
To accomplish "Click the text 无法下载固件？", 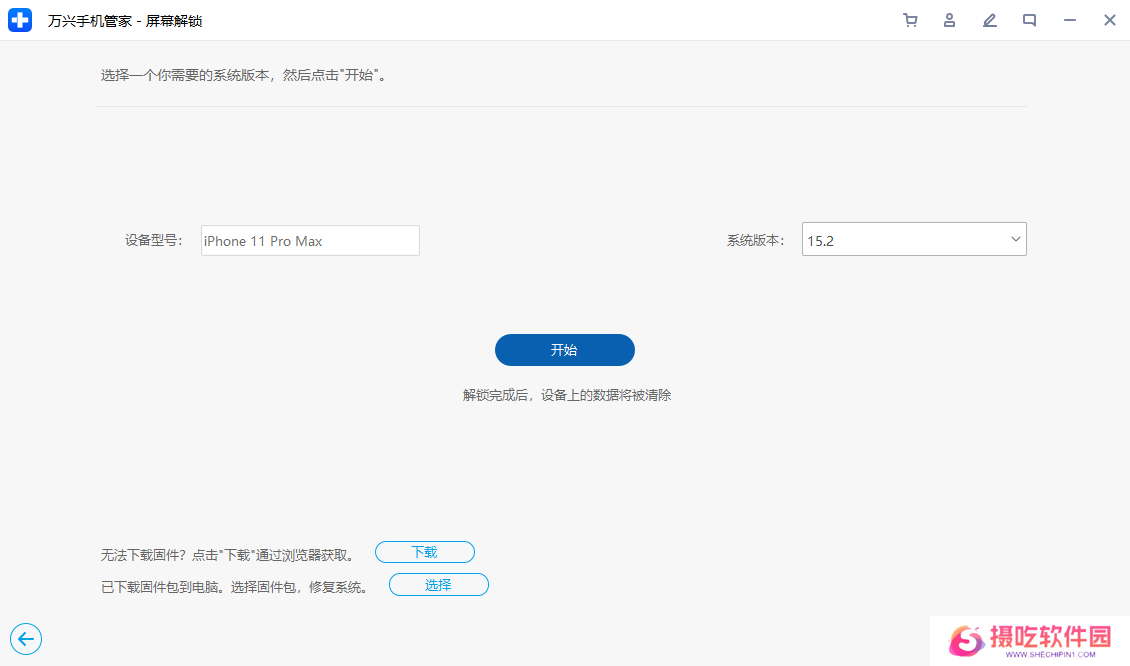I will [143, 555].
